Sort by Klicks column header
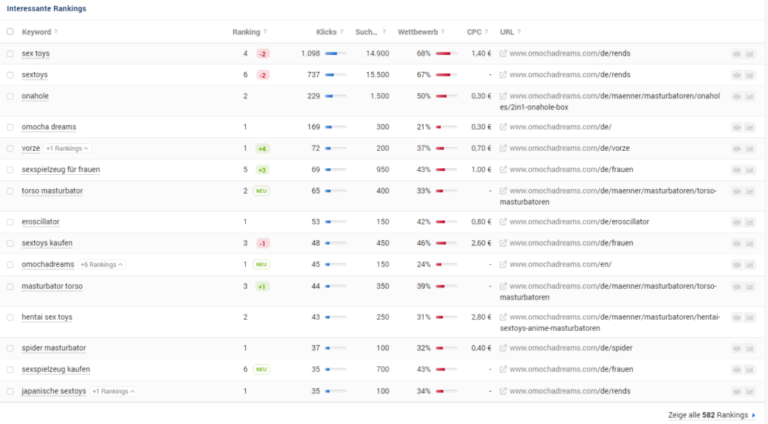Screen dimensions: 768x424 326,32
